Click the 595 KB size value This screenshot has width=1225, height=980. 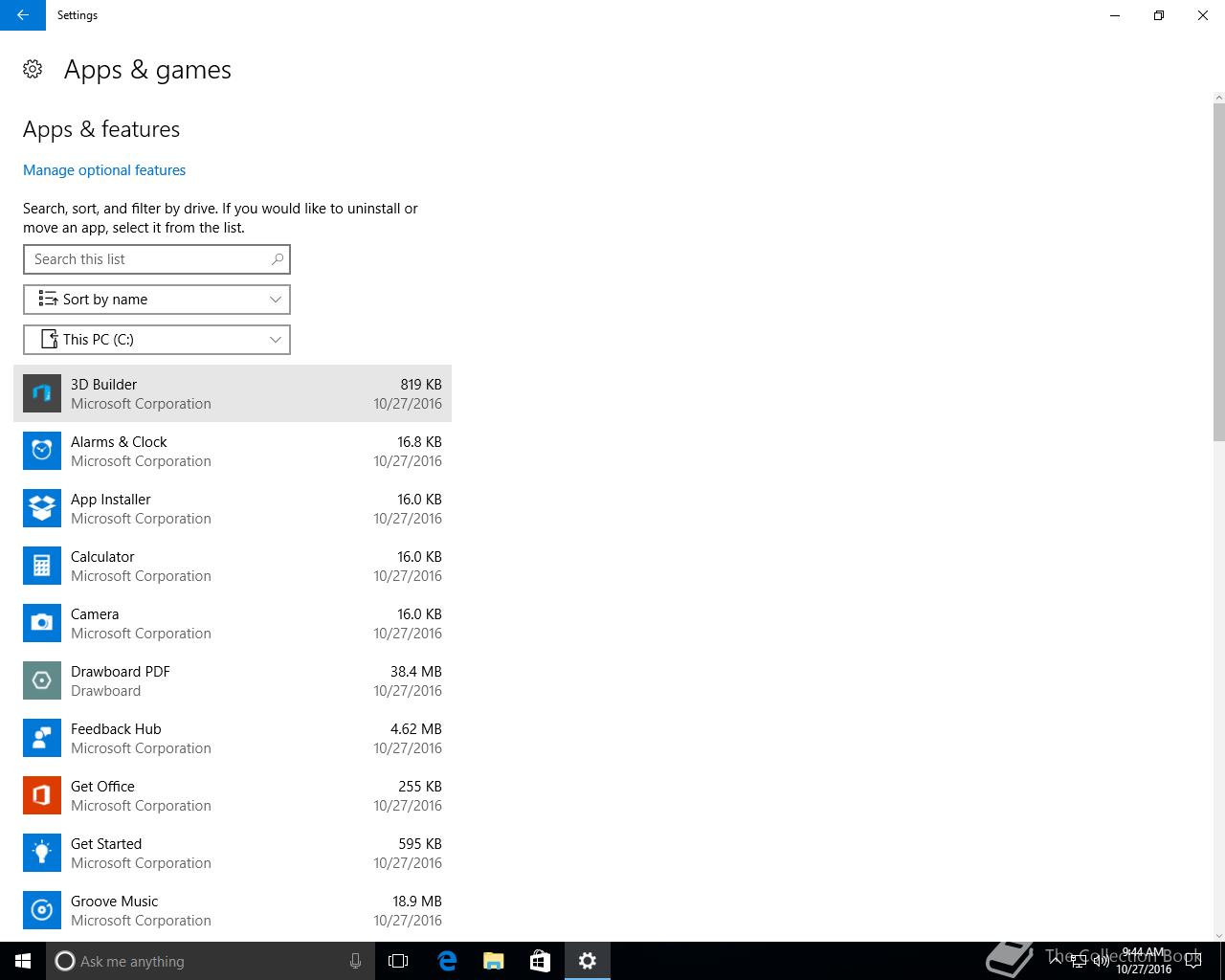pyautogui.click(x=420, y=843)
